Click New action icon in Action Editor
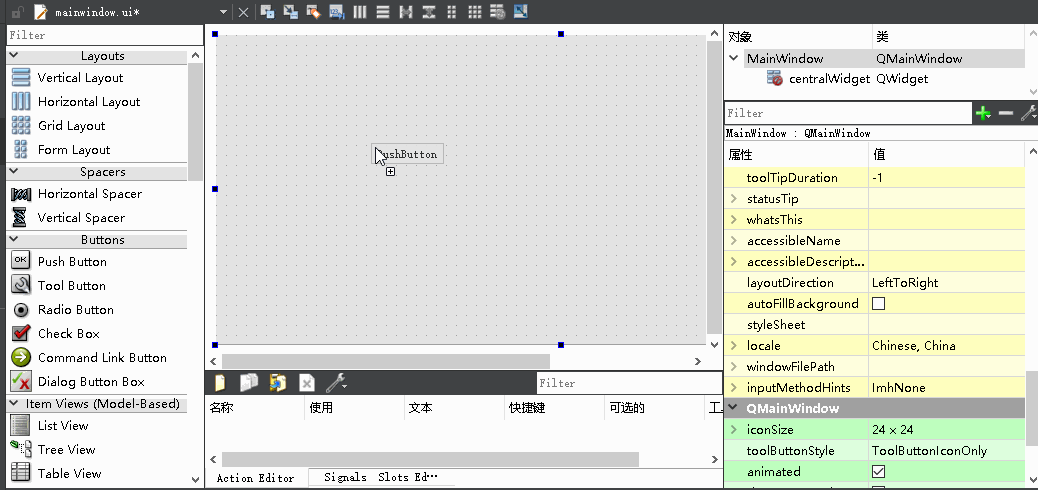The width and height of the screenshot is (1038, 490). pos(220,383)
